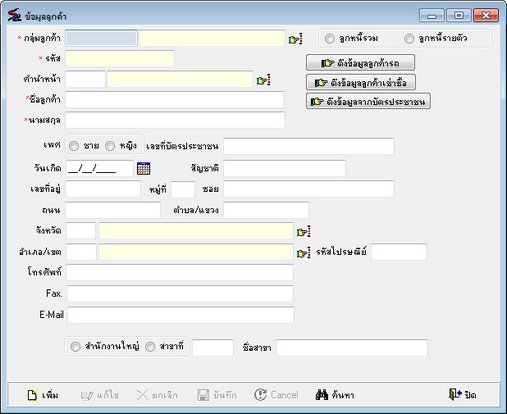507x414 pixels.
Task: Open the lookup icon next to กลุ่มลูกค้า
Action: click(x=295, y=39)
